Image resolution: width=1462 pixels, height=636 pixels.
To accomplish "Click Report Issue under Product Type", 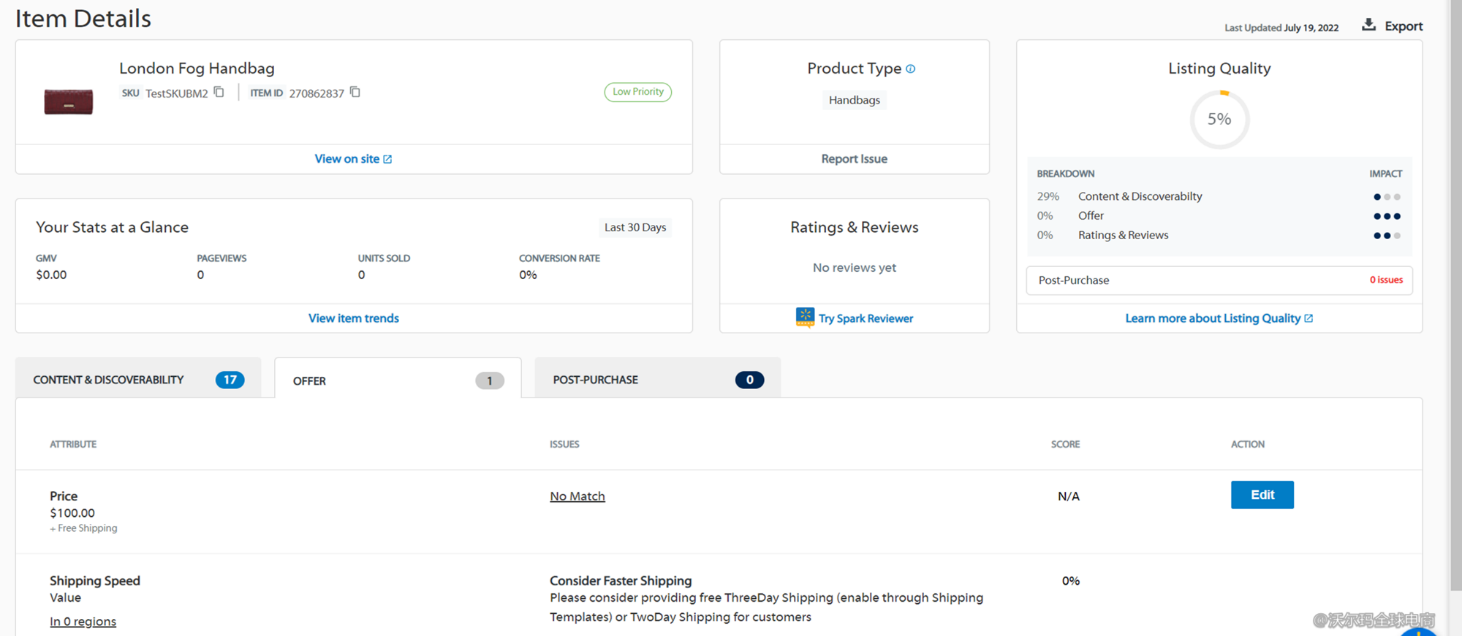I will pos(854,158).
